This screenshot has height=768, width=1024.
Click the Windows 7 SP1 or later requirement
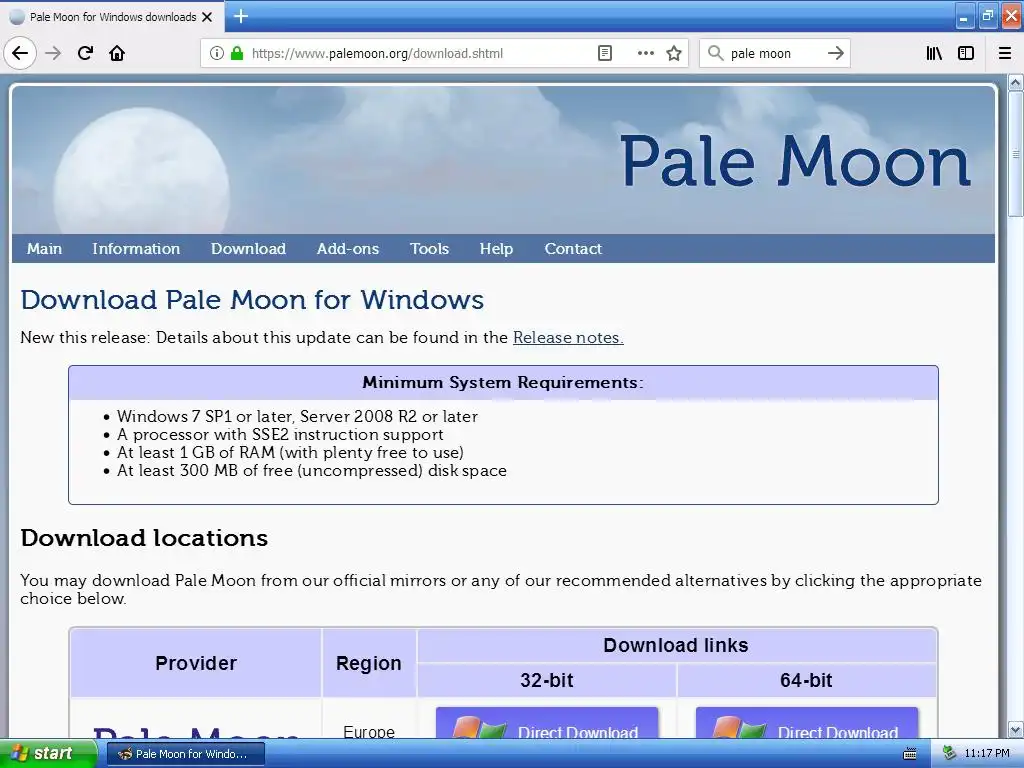click(x=297, y=416)
